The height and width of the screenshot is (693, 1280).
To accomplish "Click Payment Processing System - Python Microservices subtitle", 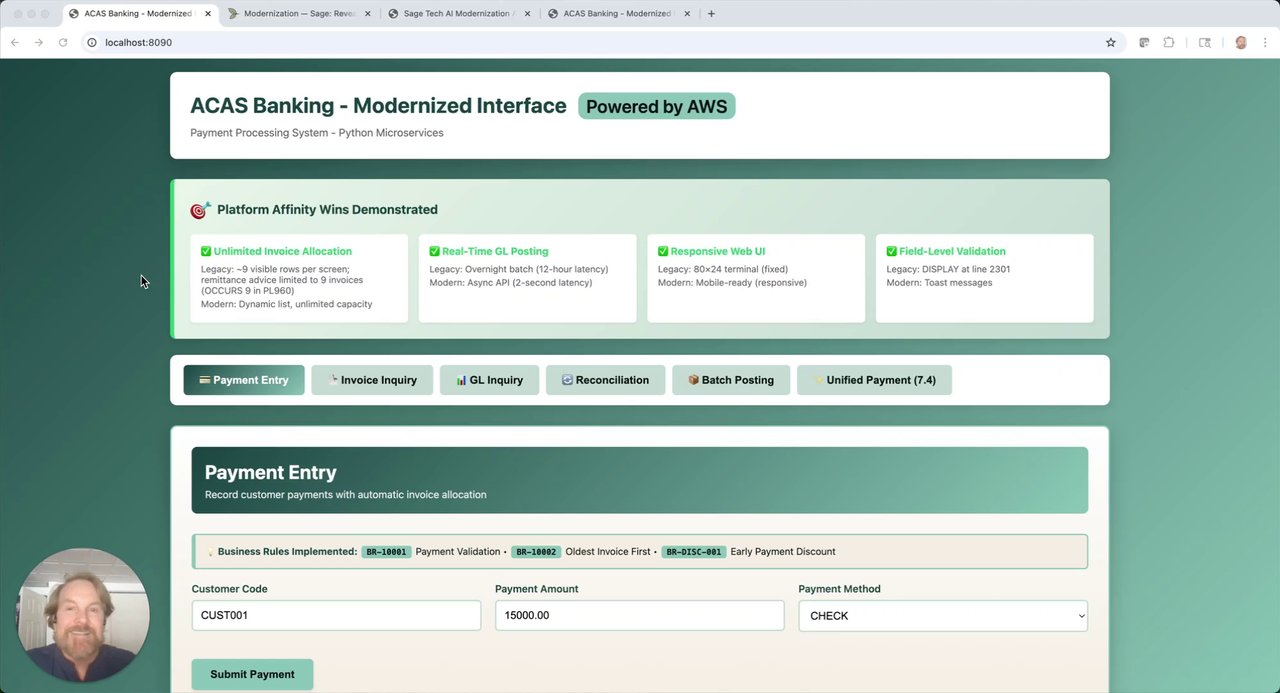I will pos(317,133).
